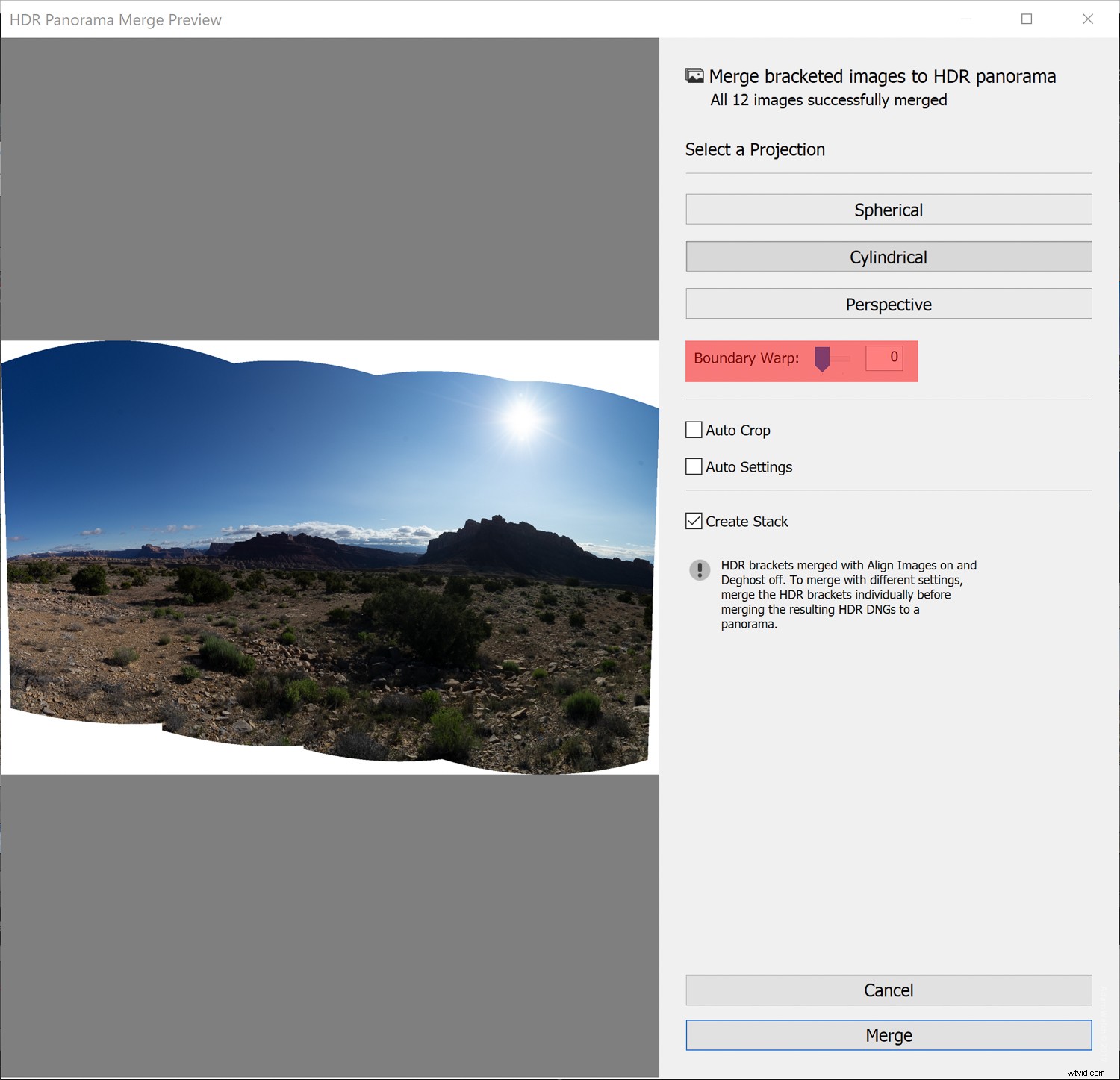Choose Cylindrical projection
1120x1080 pixels.
[888, 257]
